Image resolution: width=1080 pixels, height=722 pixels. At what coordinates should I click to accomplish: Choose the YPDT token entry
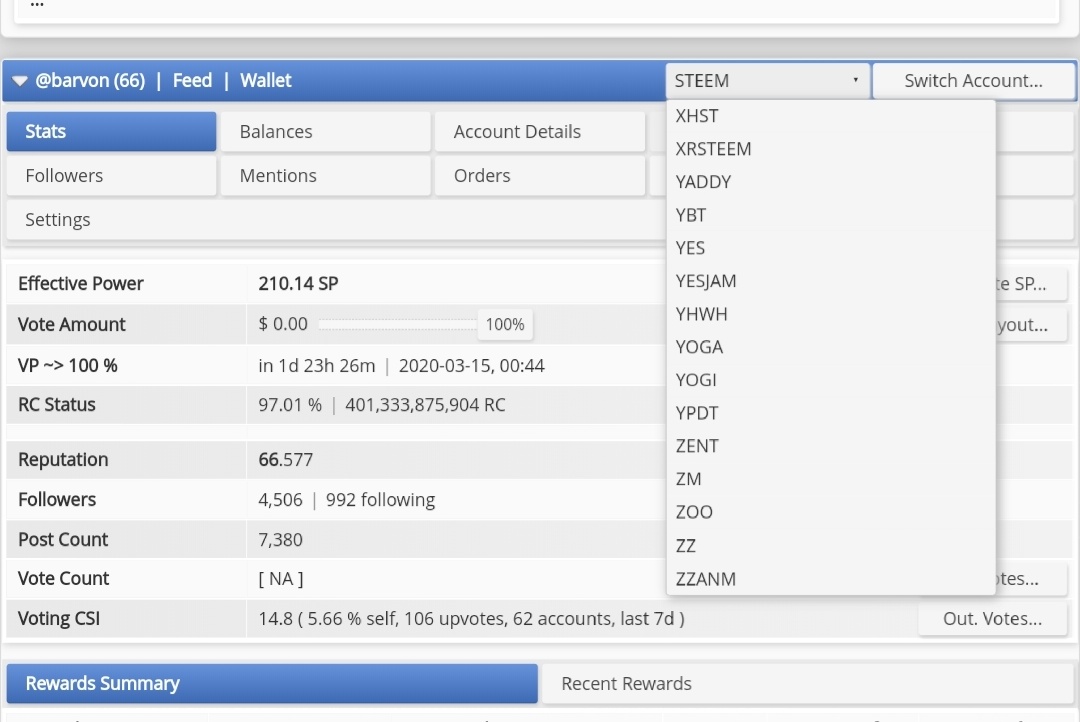(x=831, y=413)
